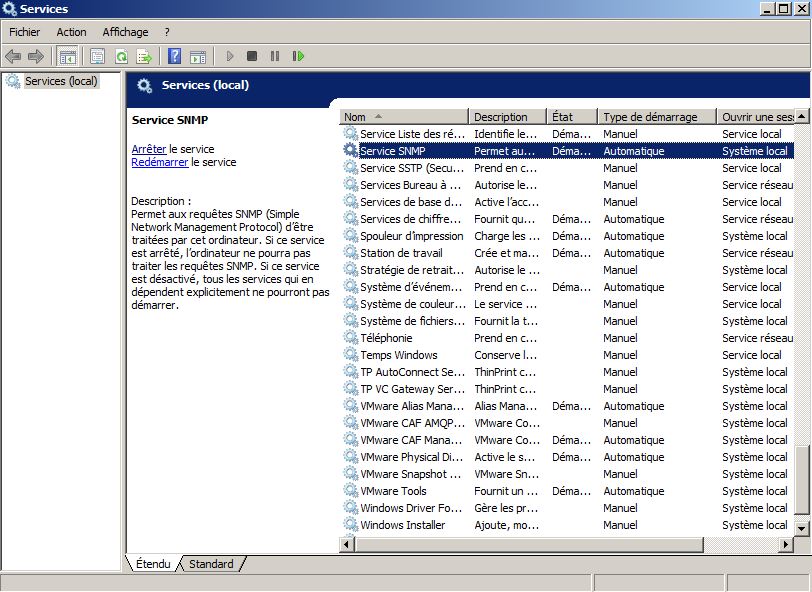Stop the service with the square stop icon
The image size is (812, 592).
coord(253,56)
